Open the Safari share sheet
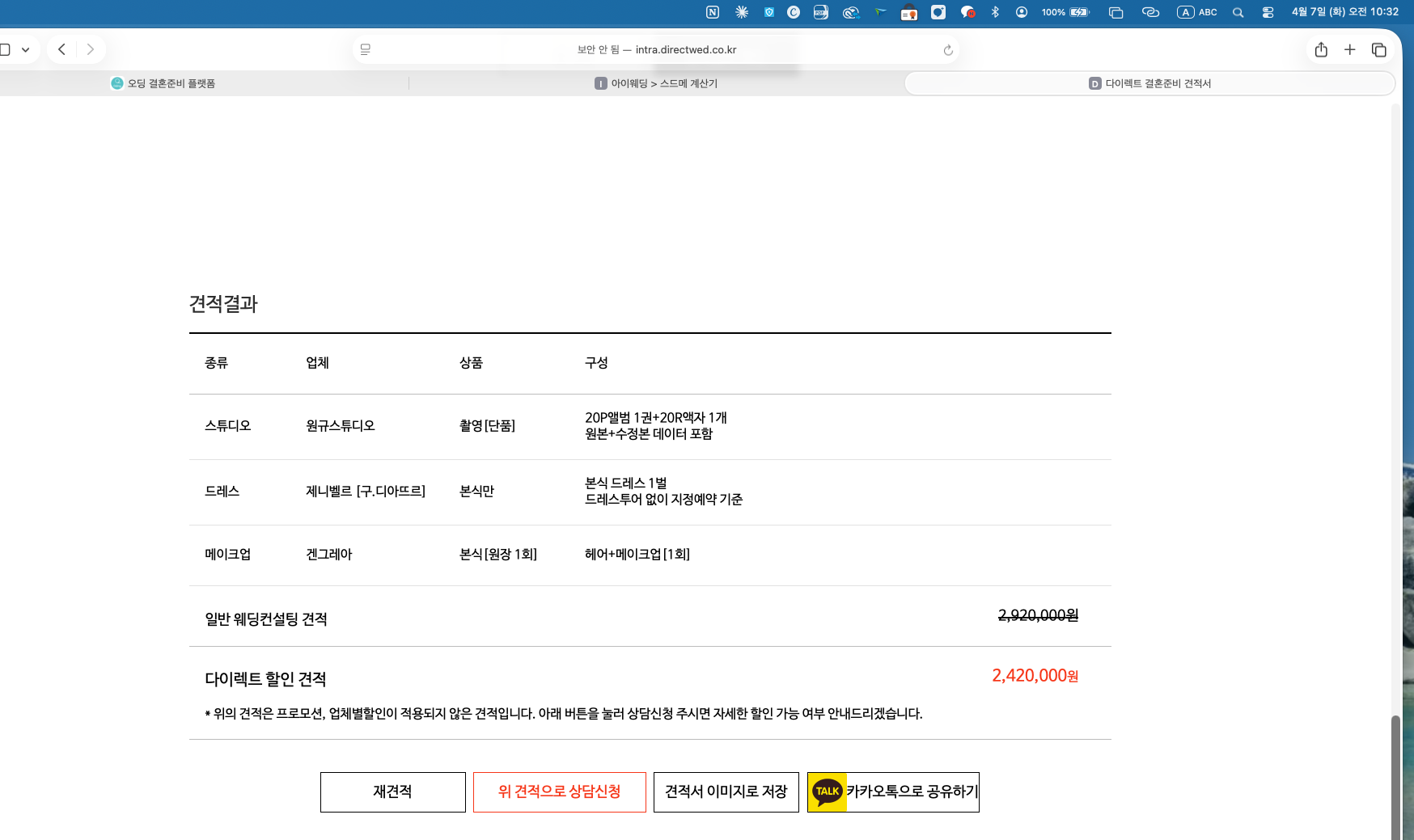Viewport: 1414px width, 840px height. click(x=1321, y=49)
